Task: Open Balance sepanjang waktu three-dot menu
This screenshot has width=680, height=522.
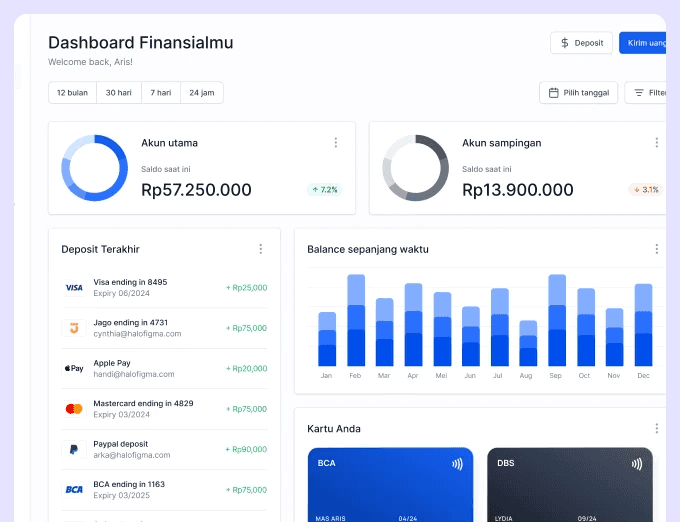Action: pos(657,249)
